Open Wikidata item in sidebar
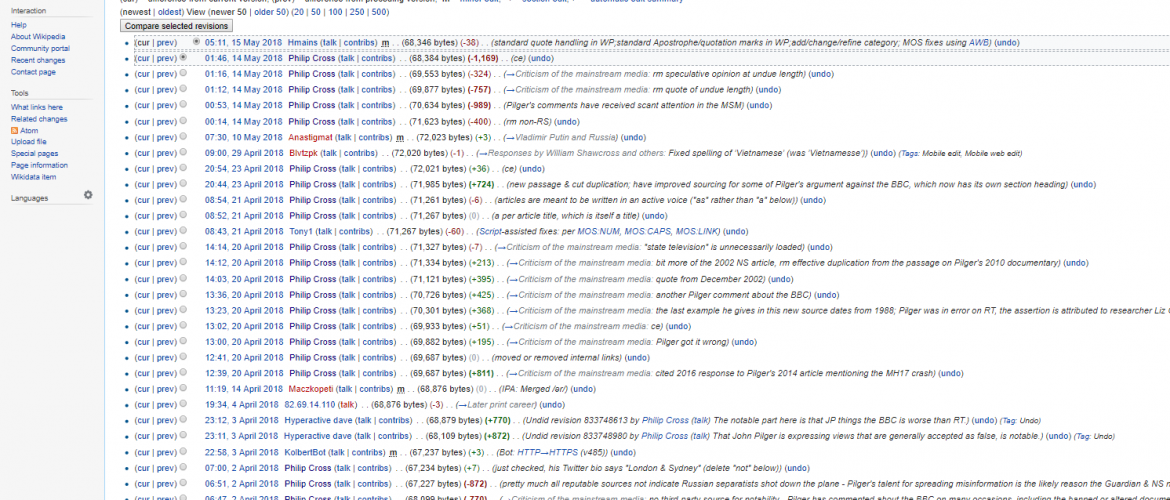 [33, 177]
